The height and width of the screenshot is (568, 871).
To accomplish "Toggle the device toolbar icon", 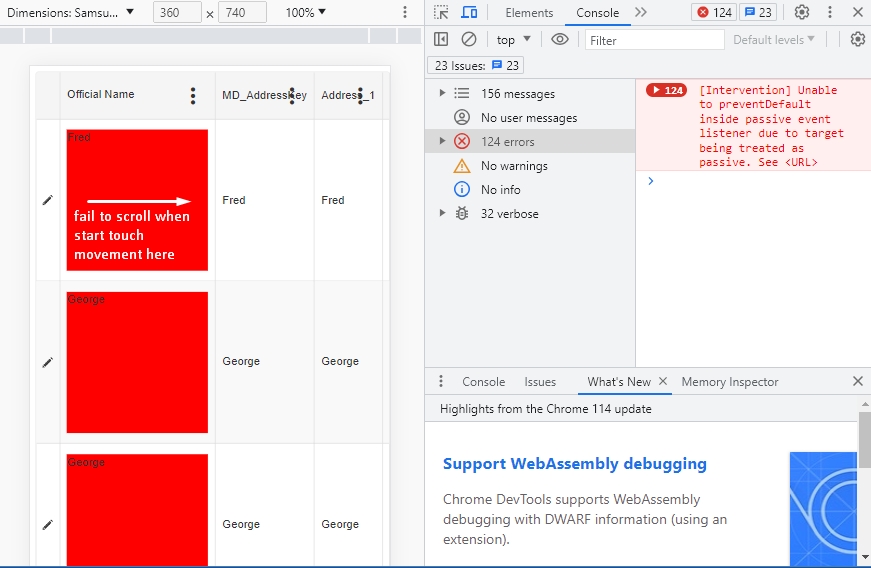I will click(x=468, y=13).
